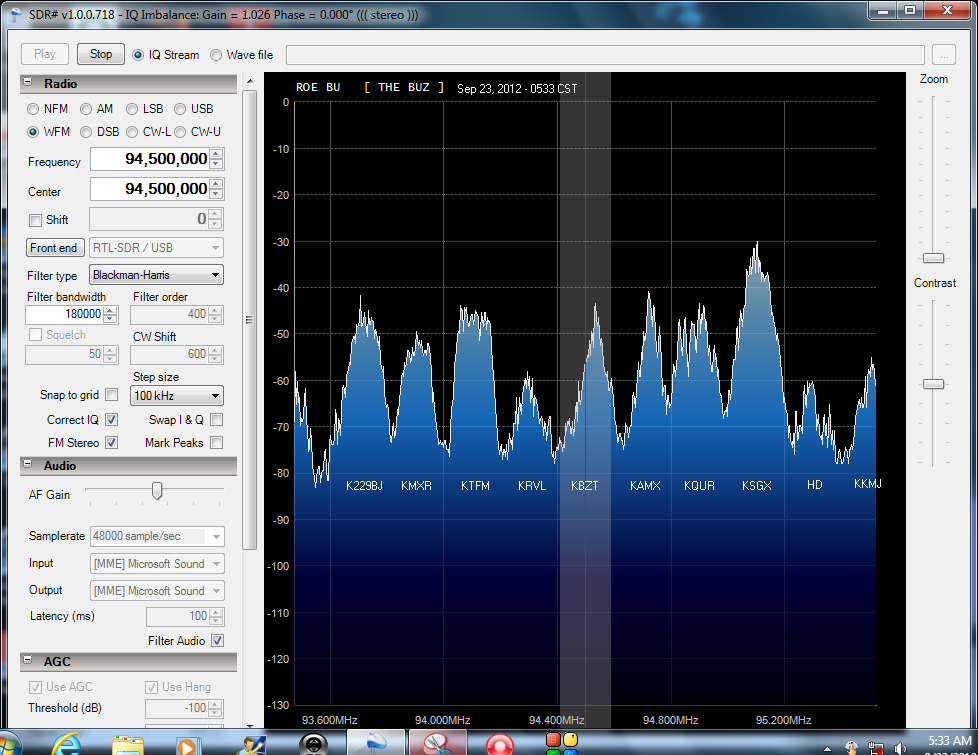Adjust the Contrast slider handle

pyautogui.click(x=933, y=384)
